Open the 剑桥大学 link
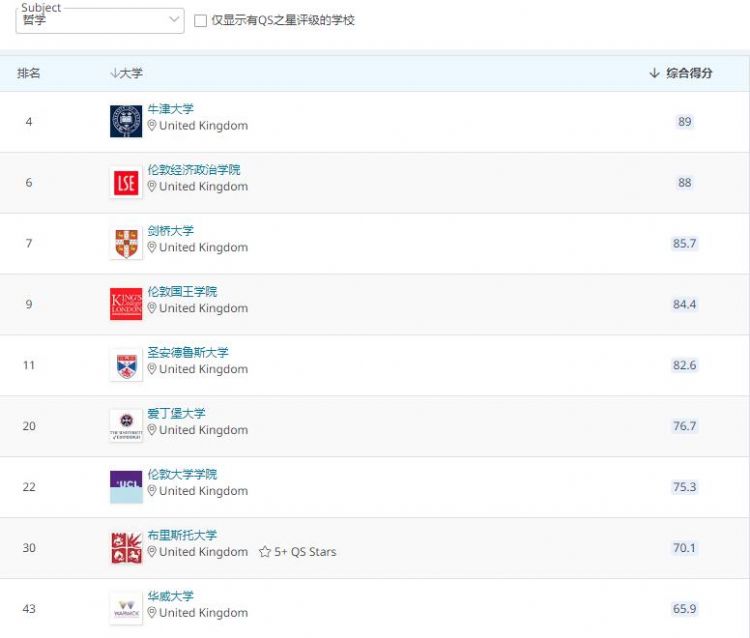 (x=171, y=231)
